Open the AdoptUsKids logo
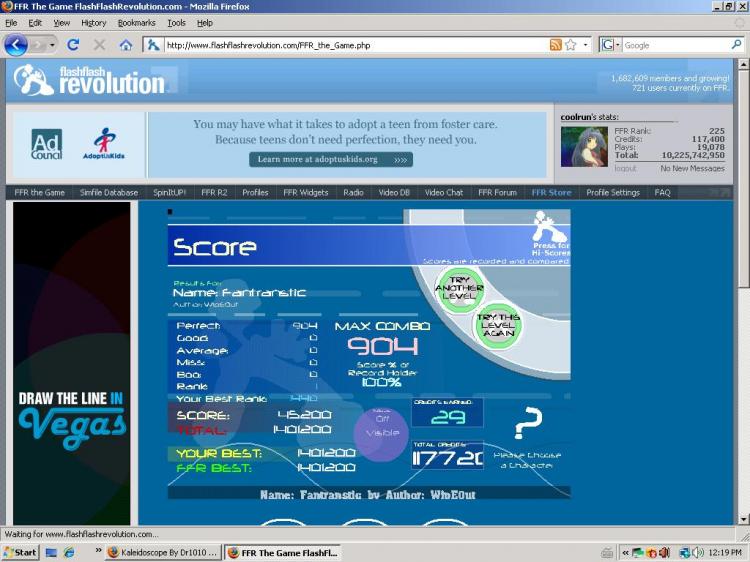Screen dimensions: 750x562 (x=104, y=143)
